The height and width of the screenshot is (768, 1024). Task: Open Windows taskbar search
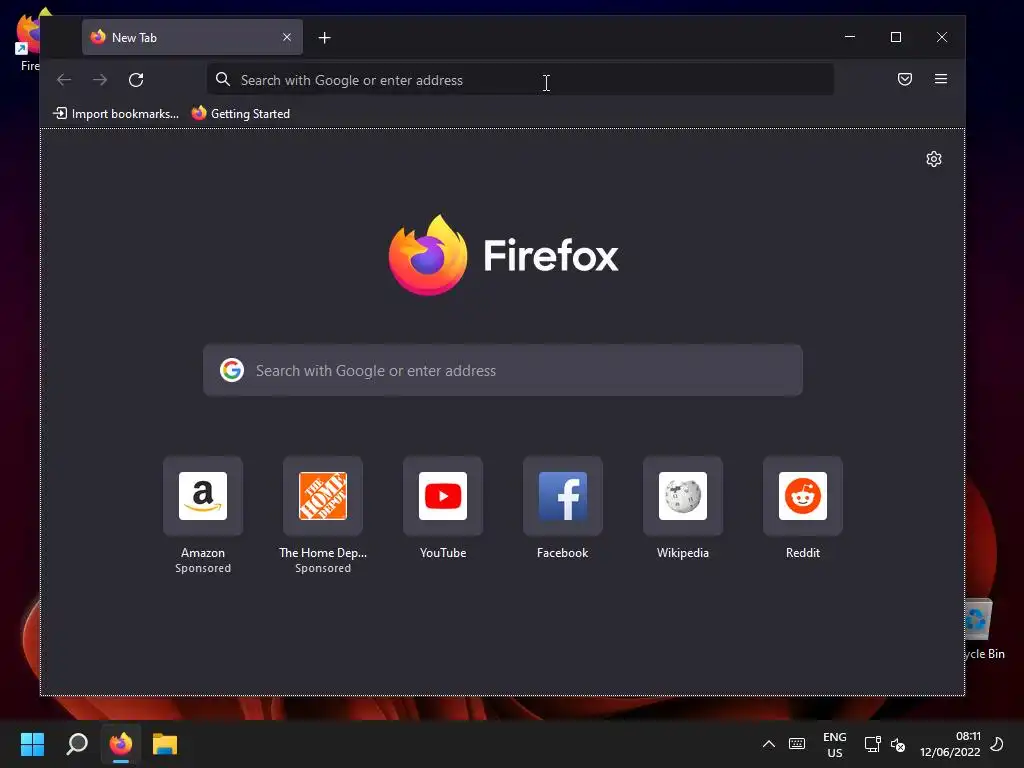(x=77, y=744)
